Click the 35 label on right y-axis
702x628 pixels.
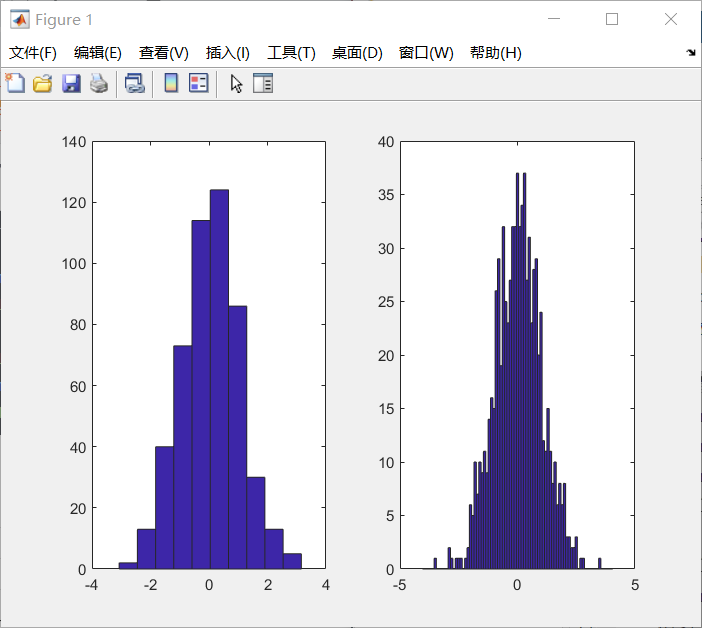click(386, 195)
